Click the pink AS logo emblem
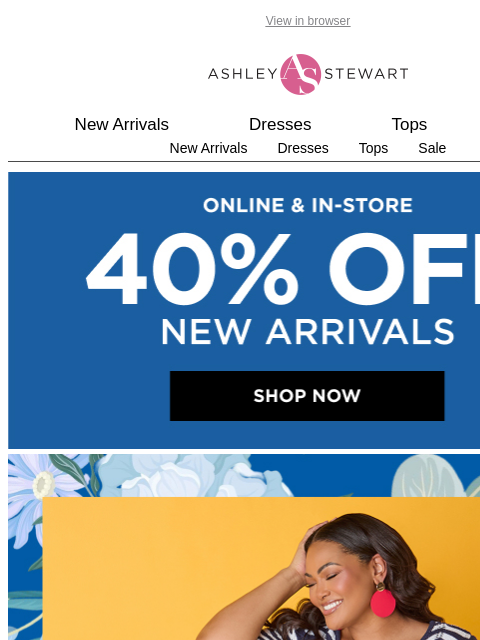 (x=300, y=74)
